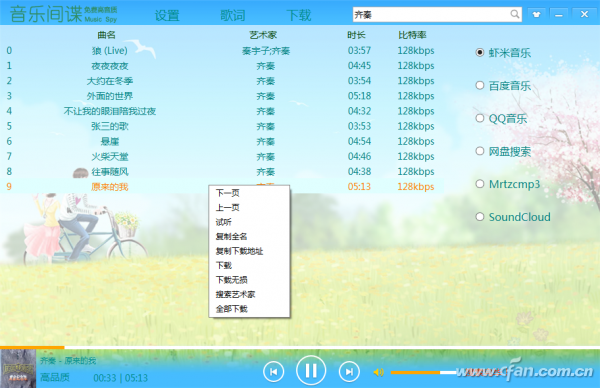Mute with the speaker volume icon
Screen dimensions: 600x388
click(378, 372)
